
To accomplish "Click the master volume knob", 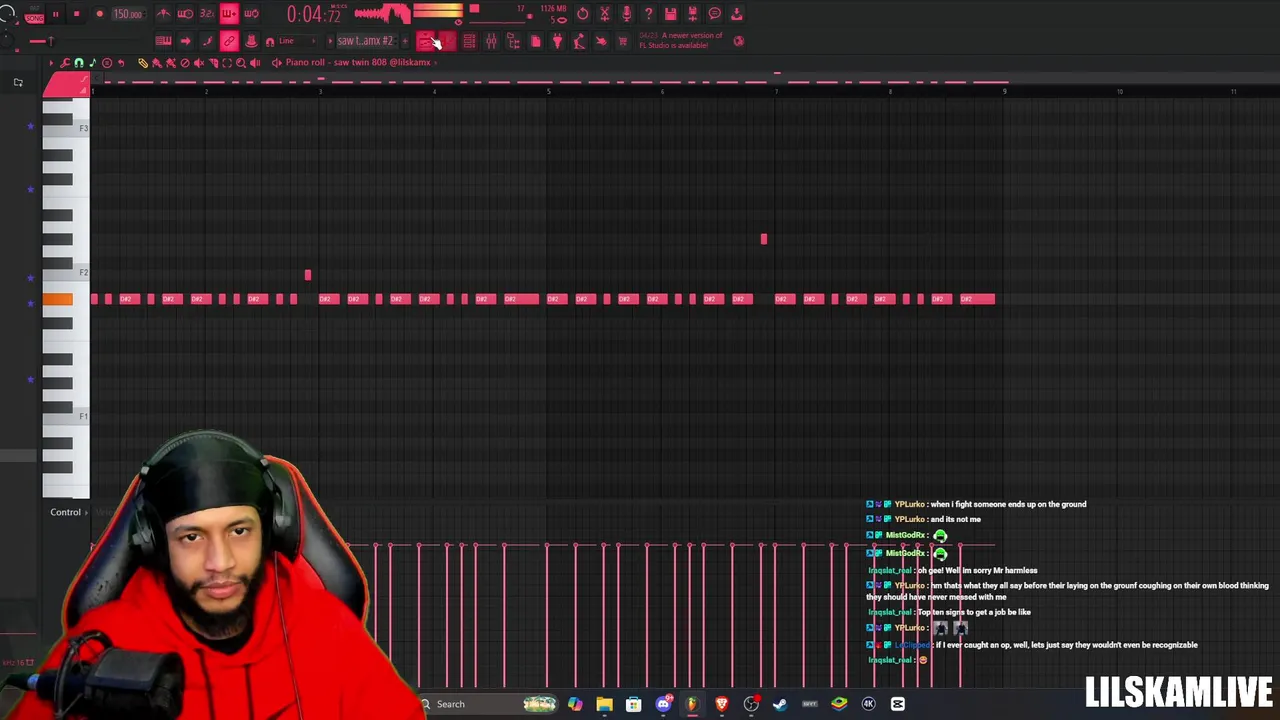I will click(x=8, y=12).
